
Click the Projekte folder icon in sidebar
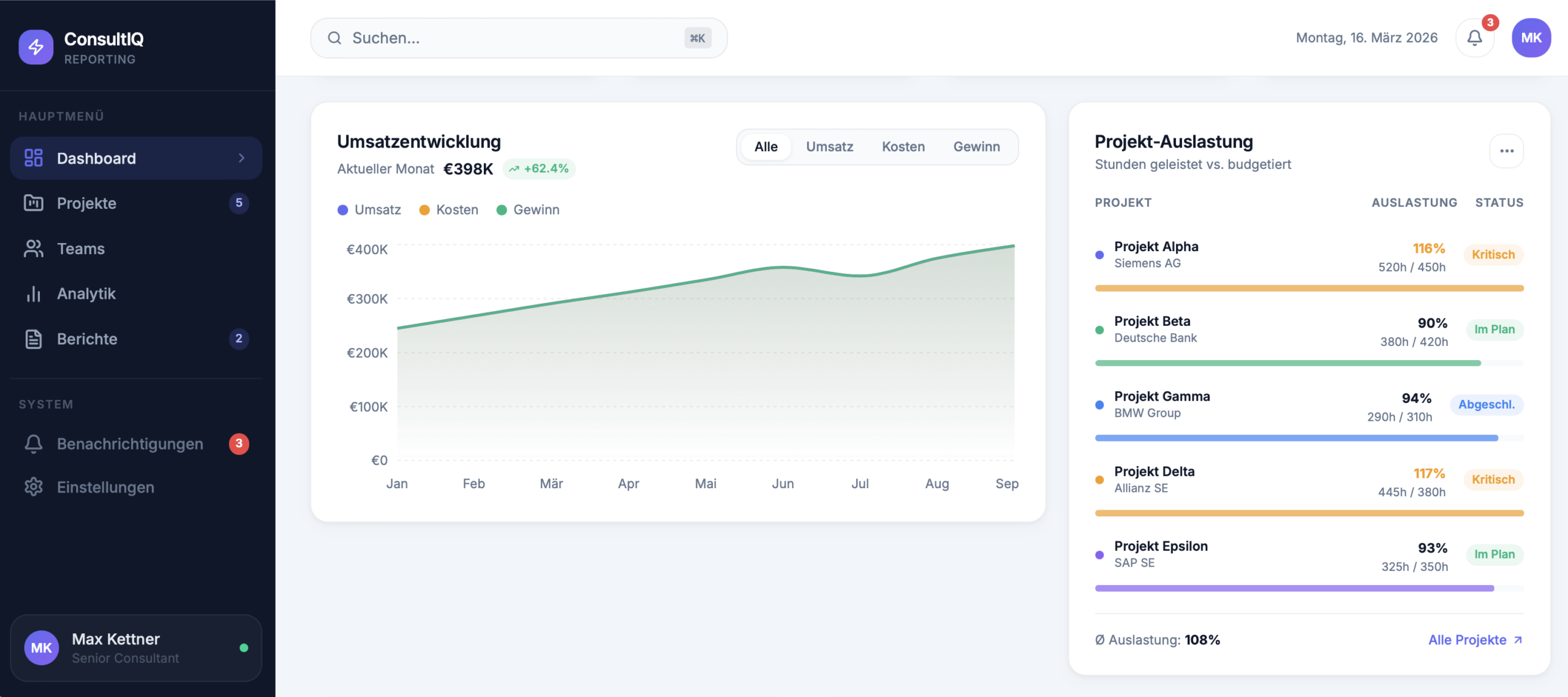coord(33,203)
